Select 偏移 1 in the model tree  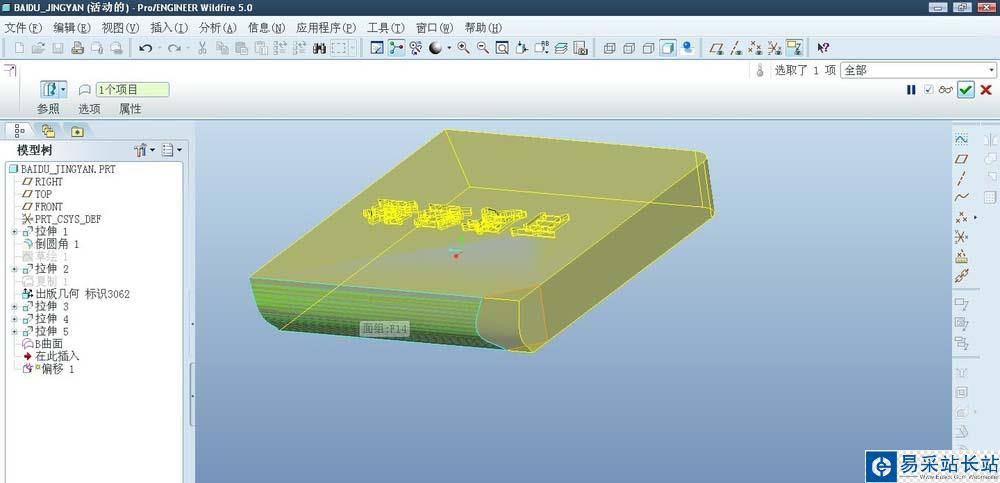58,369
